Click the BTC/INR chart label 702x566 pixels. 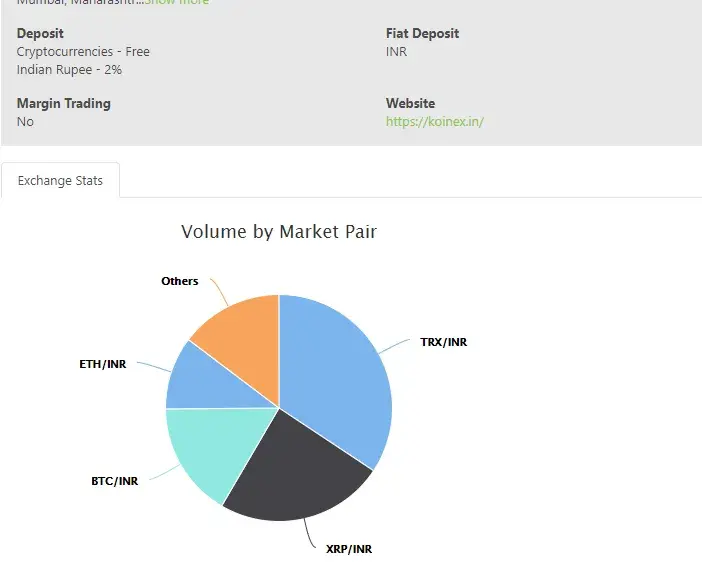tap(114, 481)
